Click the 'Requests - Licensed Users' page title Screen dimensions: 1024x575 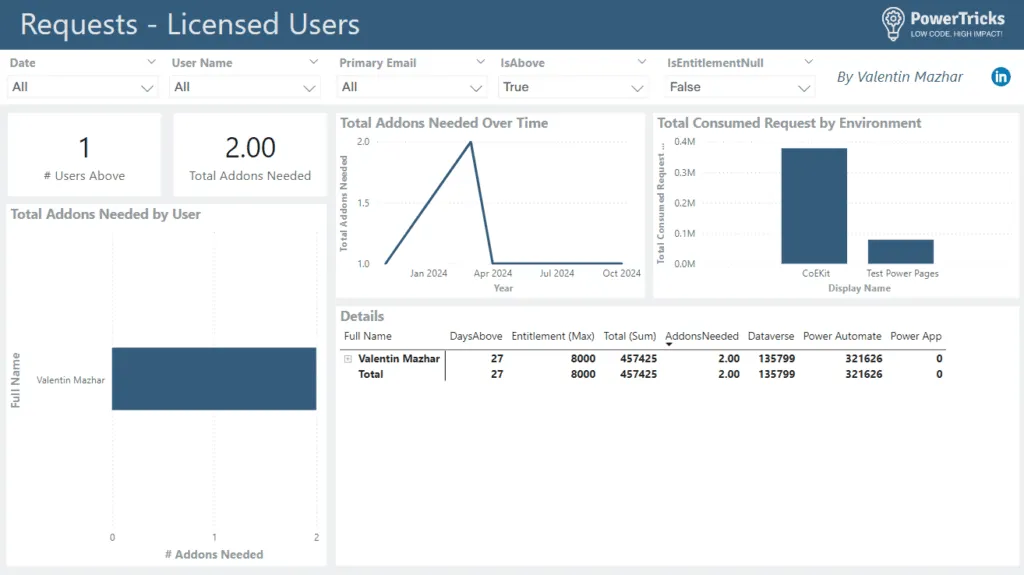pos(189,24)
